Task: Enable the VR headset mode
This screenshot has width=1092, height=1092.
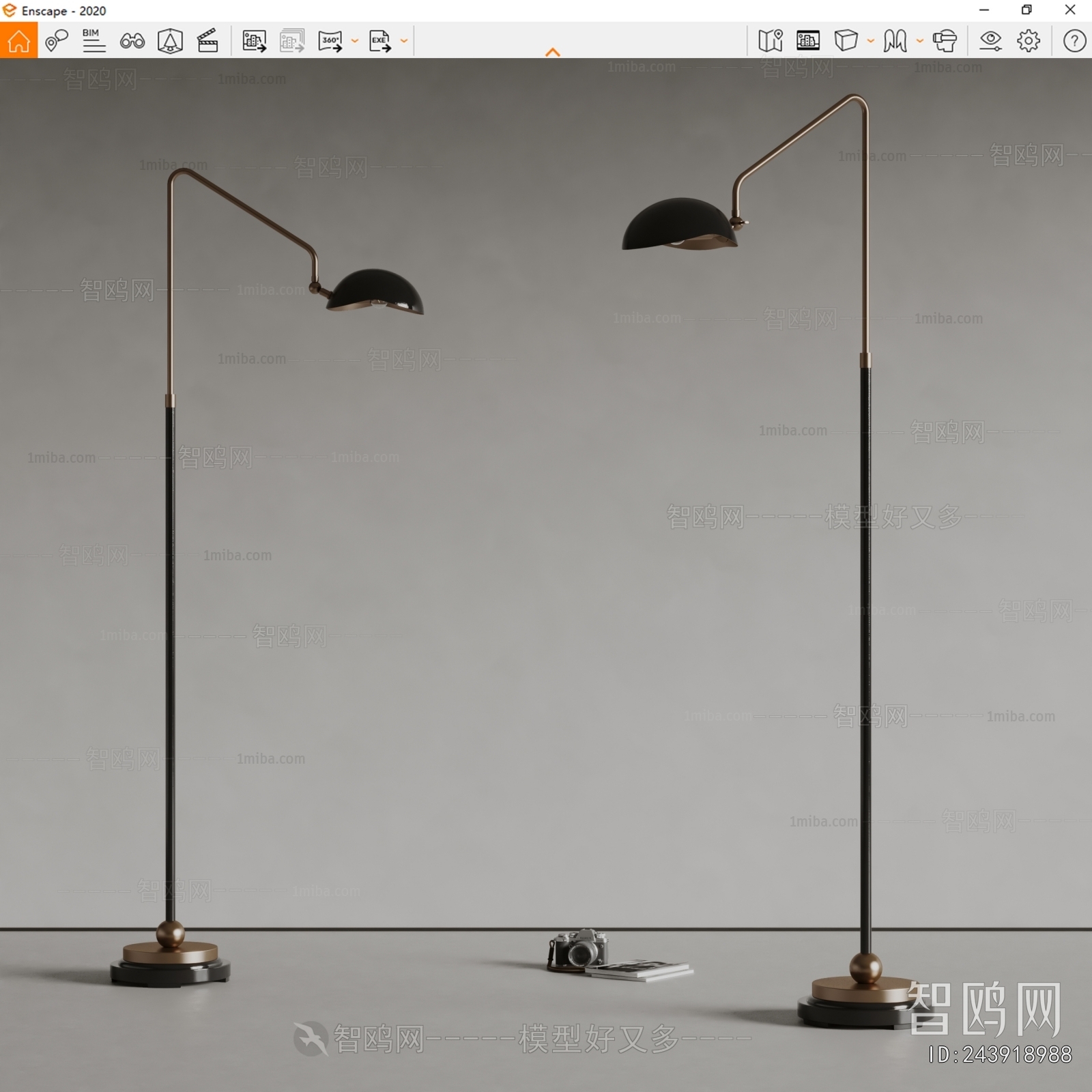Action: (945, 41)
